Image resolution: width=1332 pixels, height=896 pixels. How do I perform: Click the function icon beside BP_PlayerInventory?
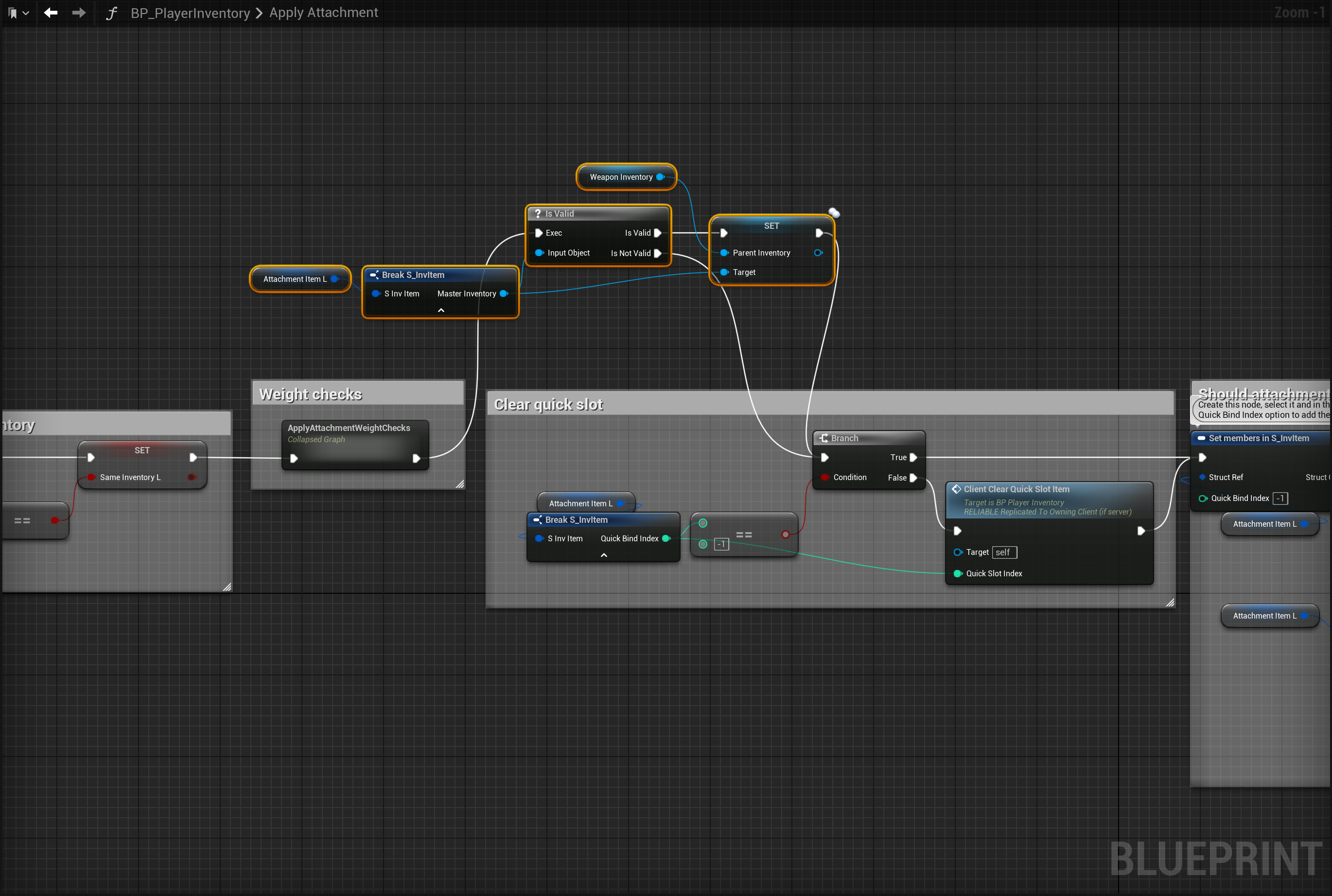[x=111, y=13]
